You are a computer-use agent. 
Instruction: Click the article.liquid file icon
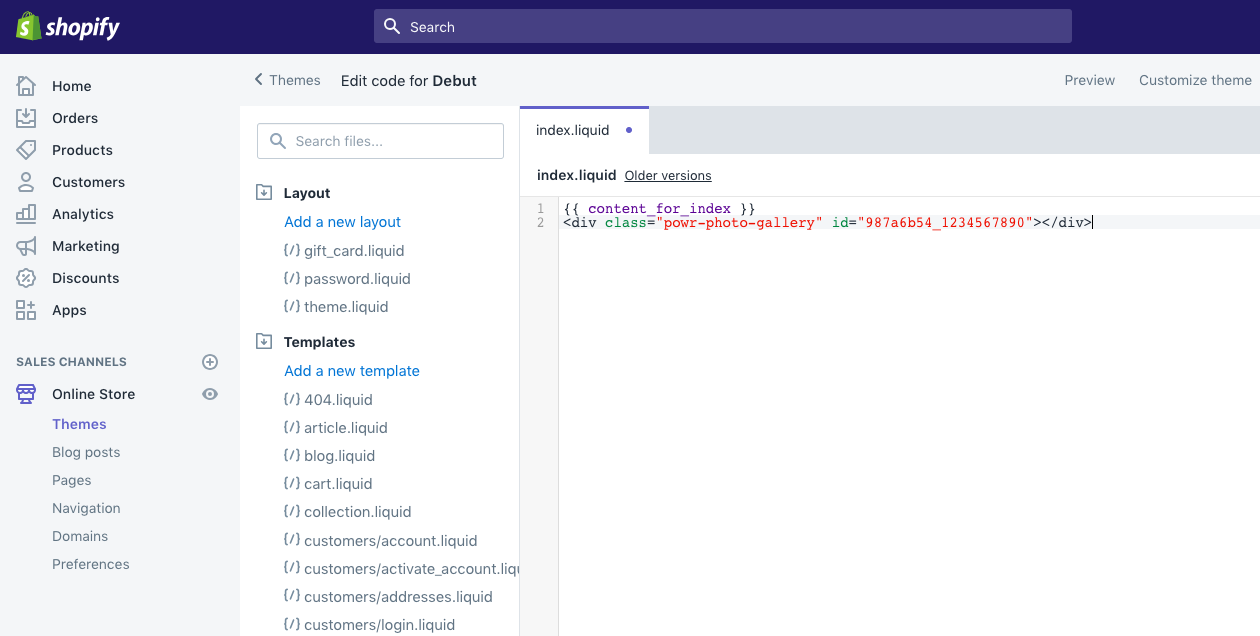click(x=291, y=427)
